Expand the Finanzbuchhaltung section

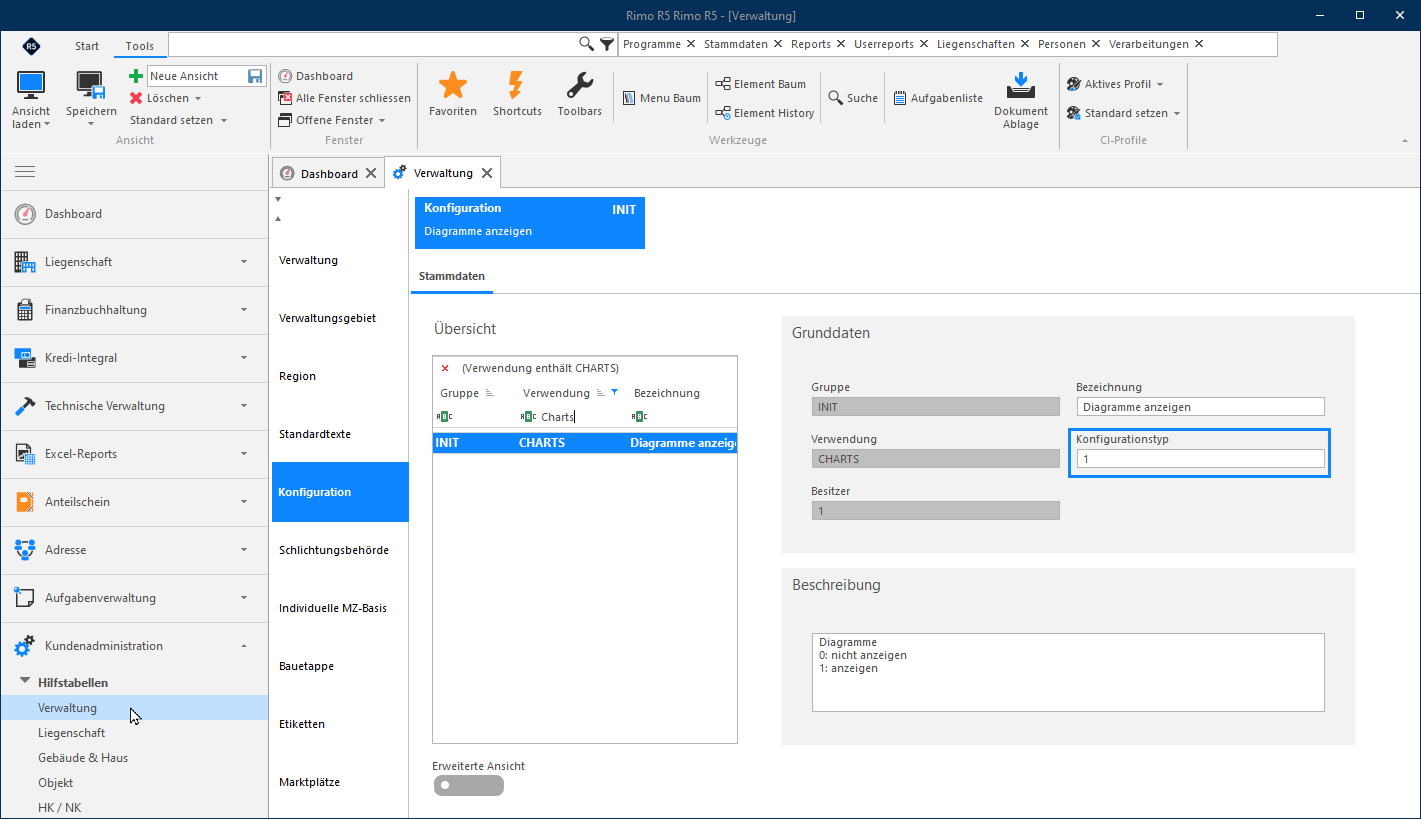134,310
